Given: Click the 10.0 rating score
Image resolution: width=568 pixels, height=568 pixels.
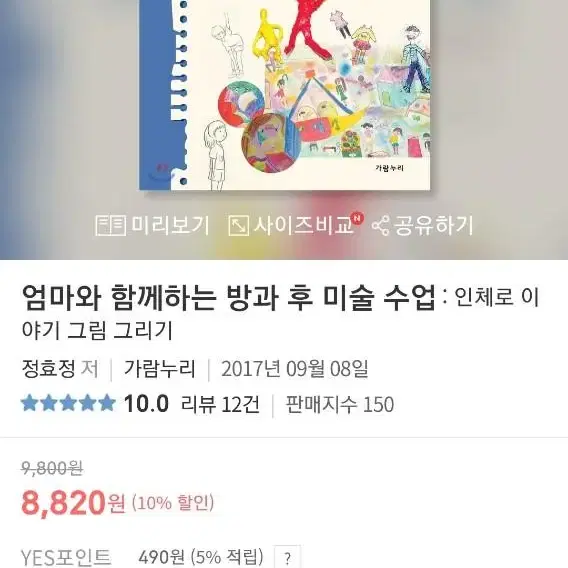Looking at the screenshot, I should pyautogui.click(x=146, y=404).
